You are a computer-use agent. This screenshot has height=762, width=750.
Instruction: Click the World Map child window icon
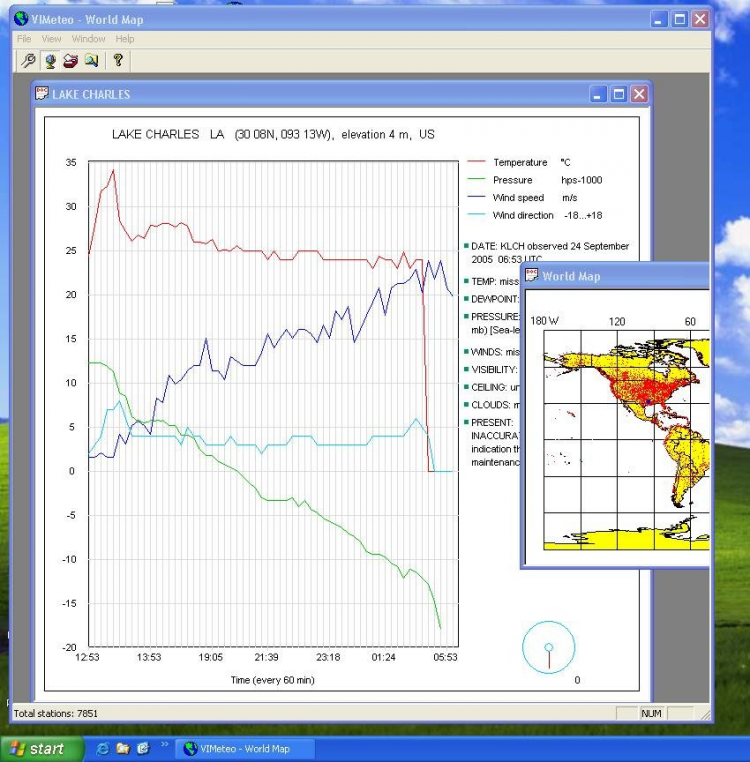532,276
